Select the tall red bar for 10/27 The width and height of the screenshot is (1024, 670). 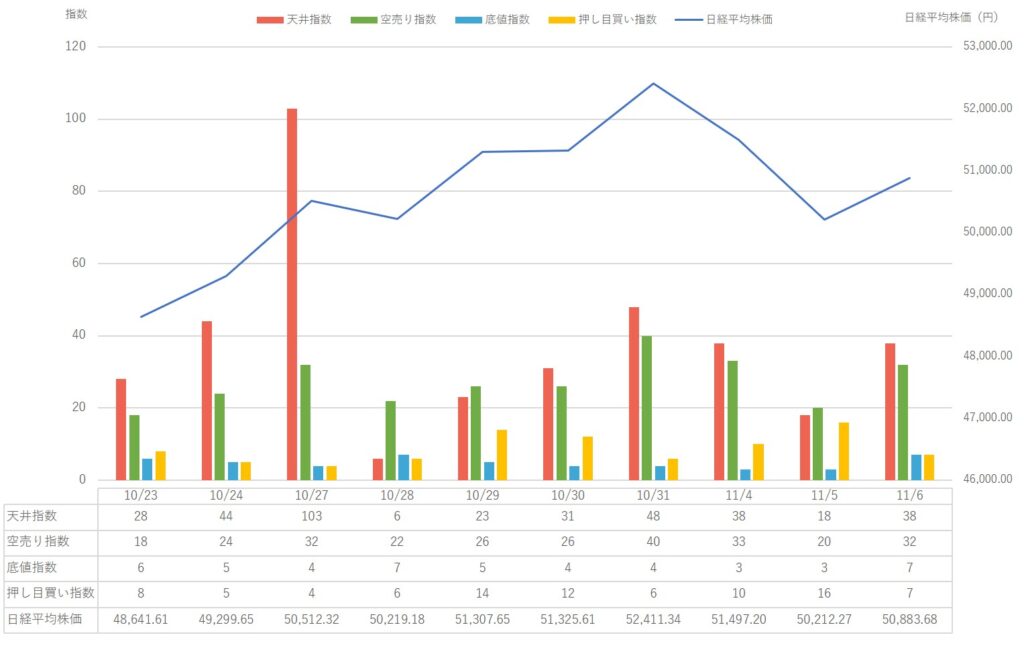coord(292,294)
